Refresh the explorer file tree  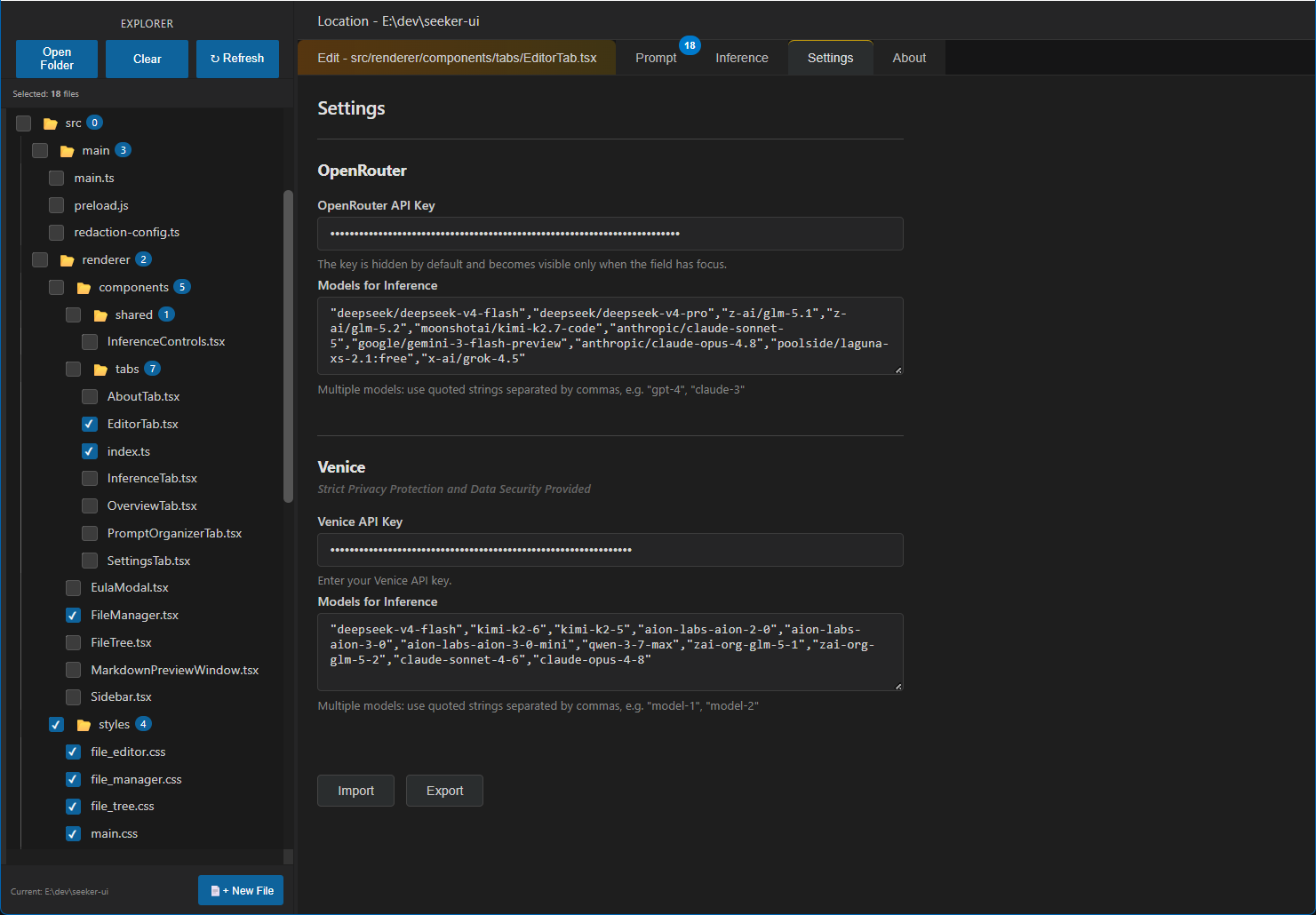pos(237,59)
